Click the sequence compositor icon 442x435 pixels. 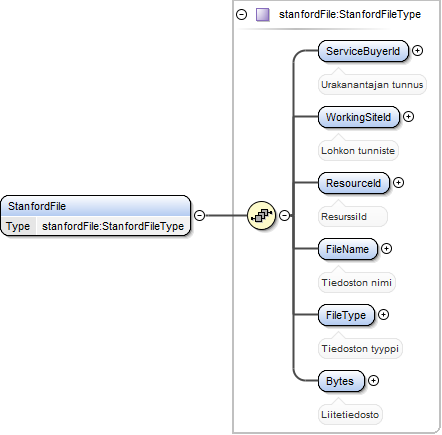click(262, 215)
